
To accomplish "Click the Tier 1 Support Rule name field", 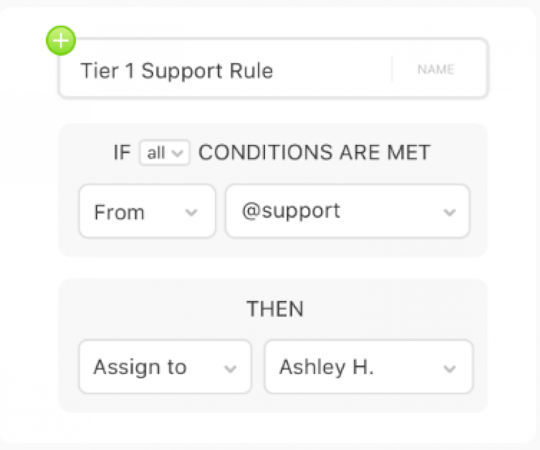I will coord(273,69).
